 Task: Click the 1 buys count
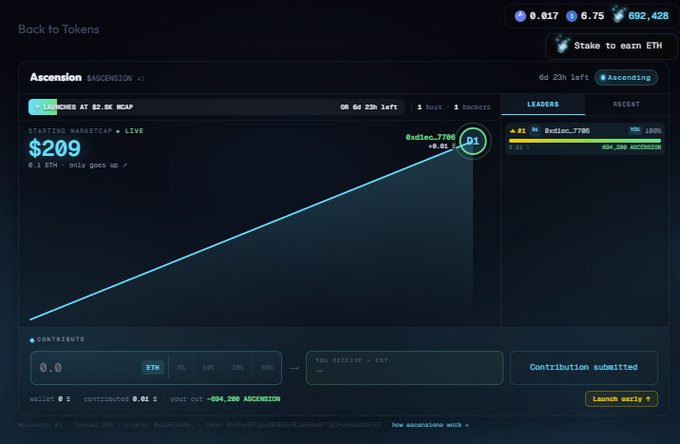(x=429, y=107)
